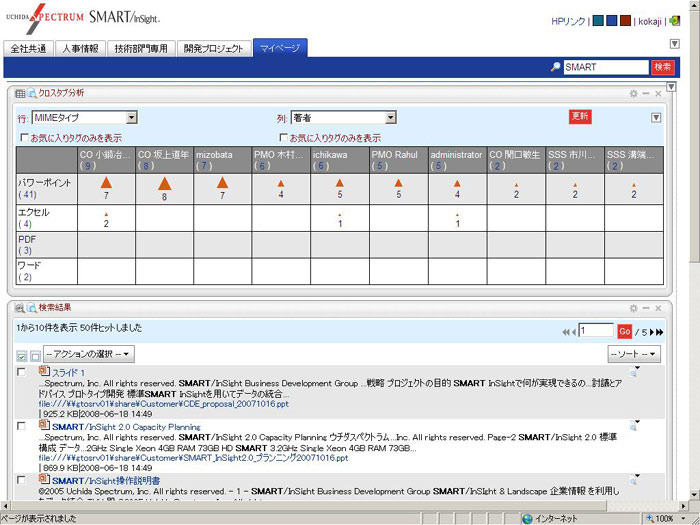The width and height of the screenshot is (700, 525).
Task: Click the SMART search input field
Action: (606, 67)
